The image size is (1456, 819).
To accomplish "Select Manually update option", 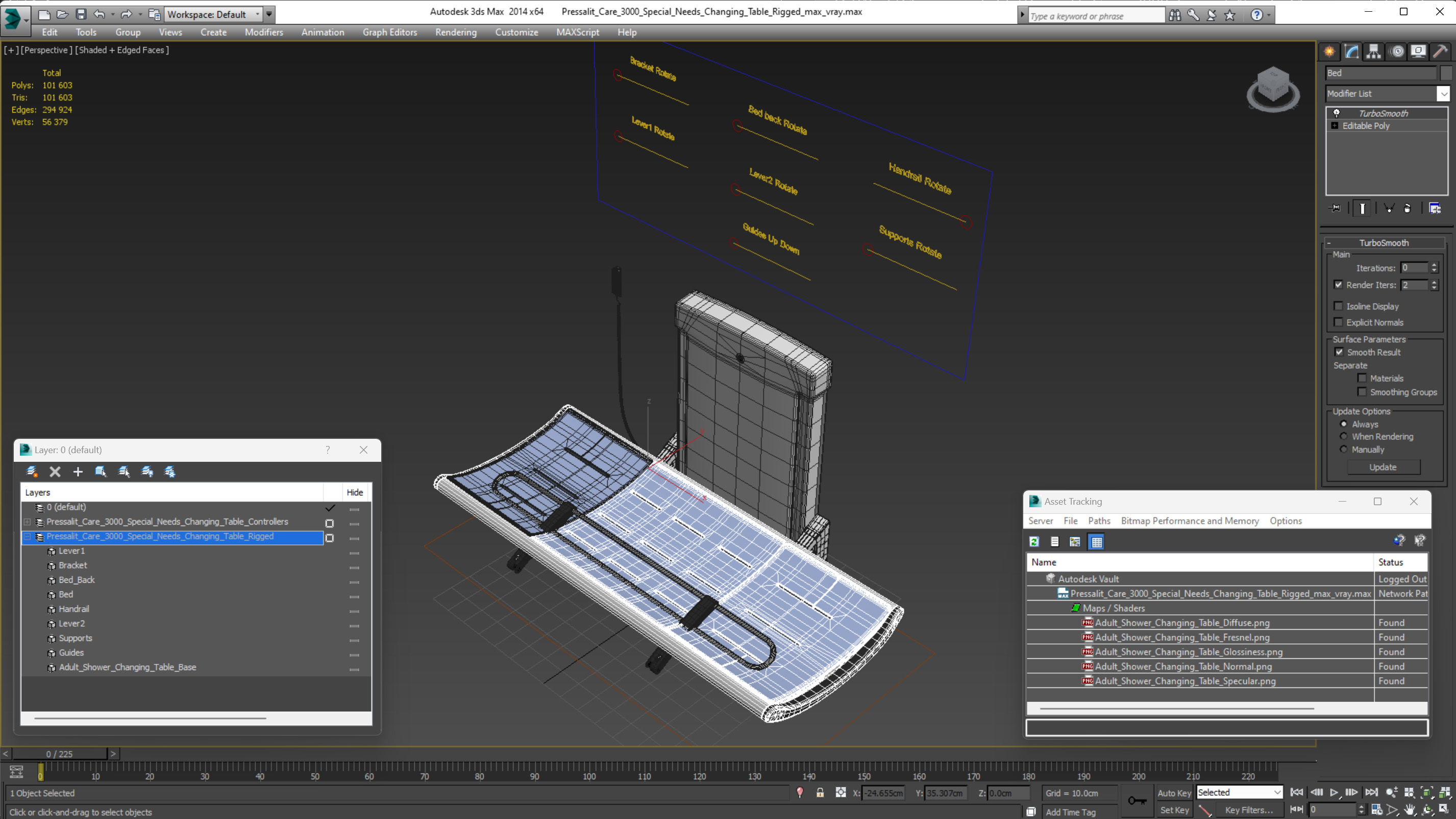I will pyautogui.click(x=1344, y=450).
